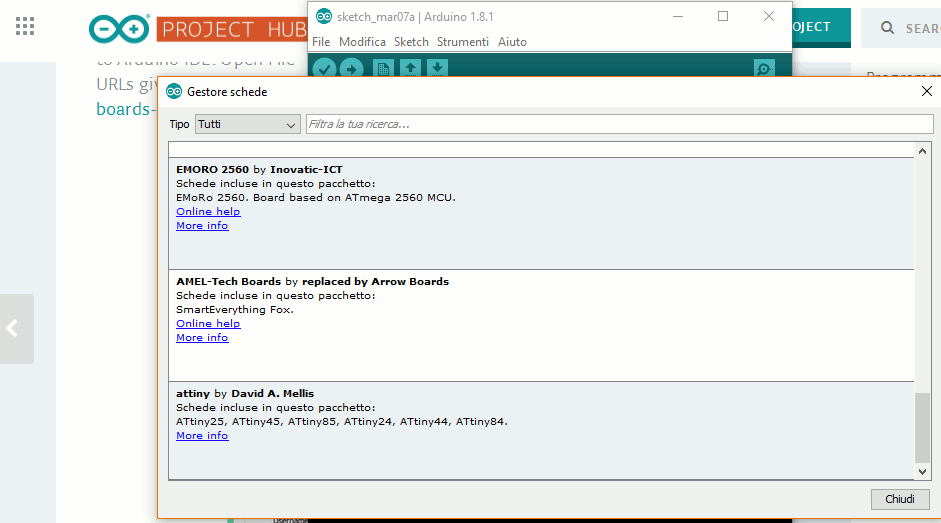Click the Chiudi button

[900, 499]
